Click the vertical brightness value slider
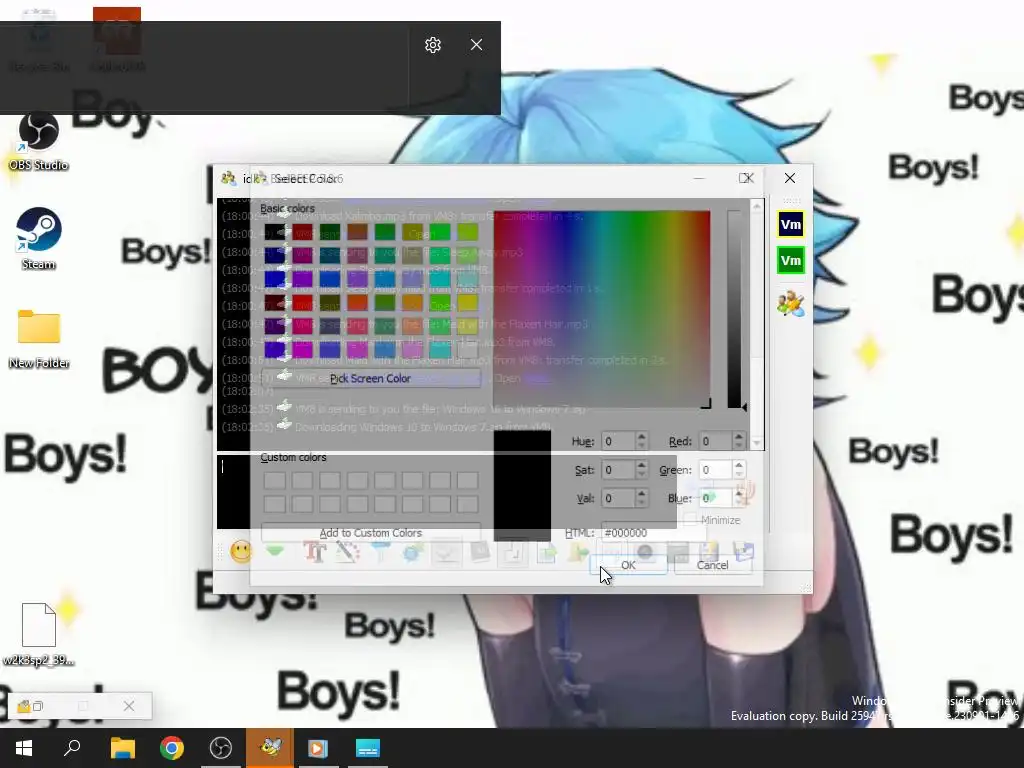This screenshot has height=768, width=1024. click(734, 309)
